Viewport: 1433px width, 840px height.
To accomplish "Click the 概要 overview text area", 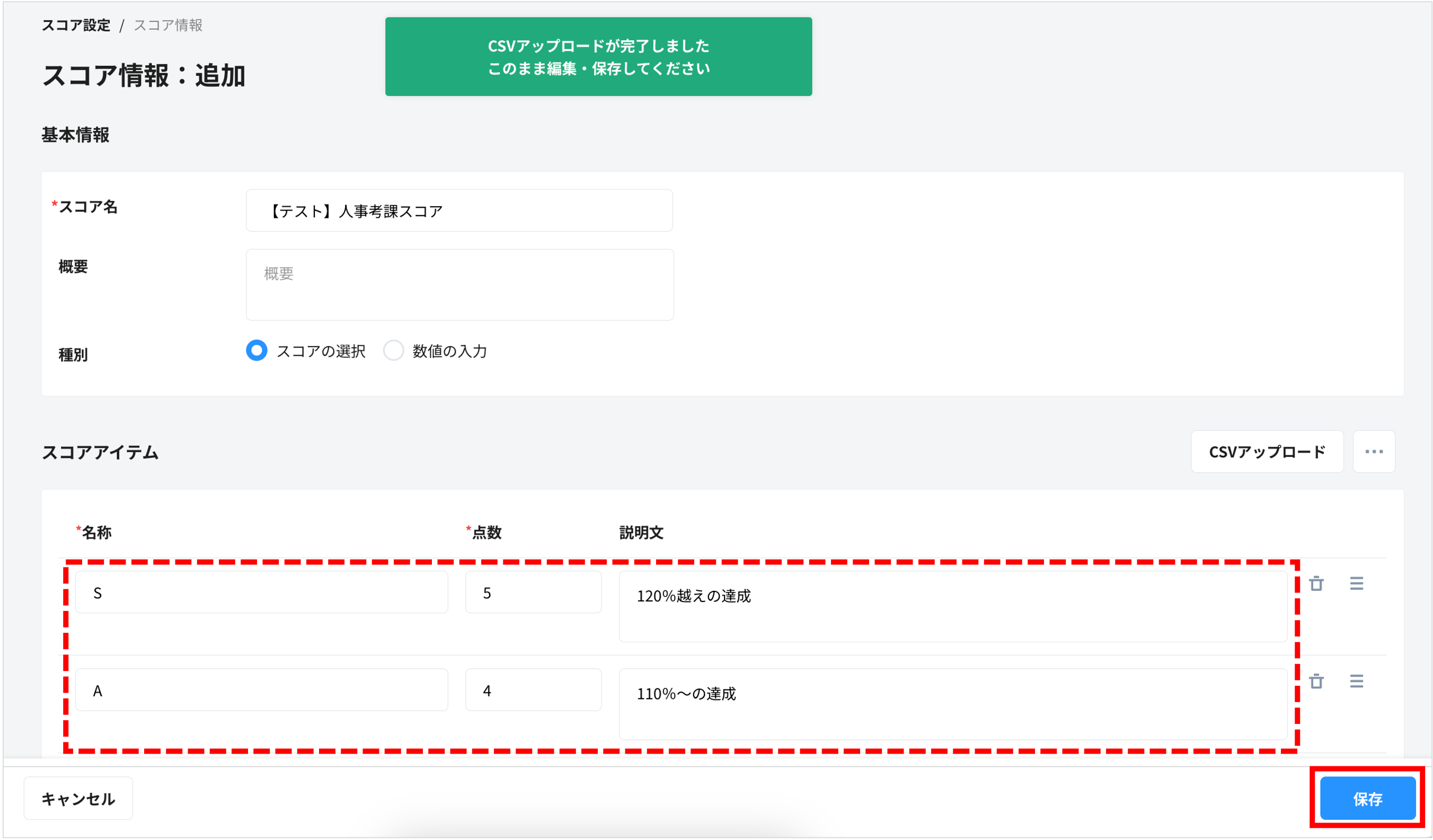I will 459,285.
